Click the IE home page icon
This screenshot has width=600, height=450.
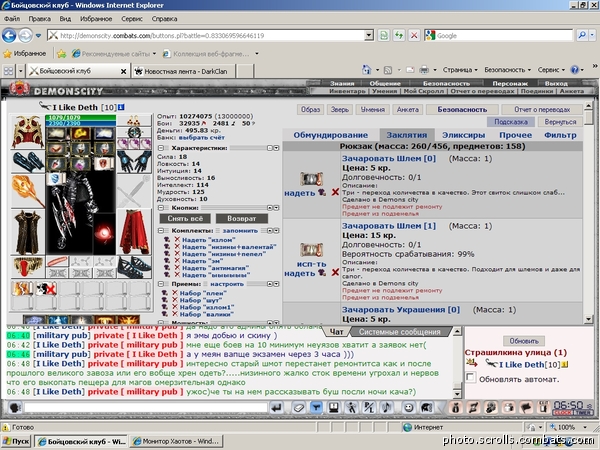[x=367, y=70]
